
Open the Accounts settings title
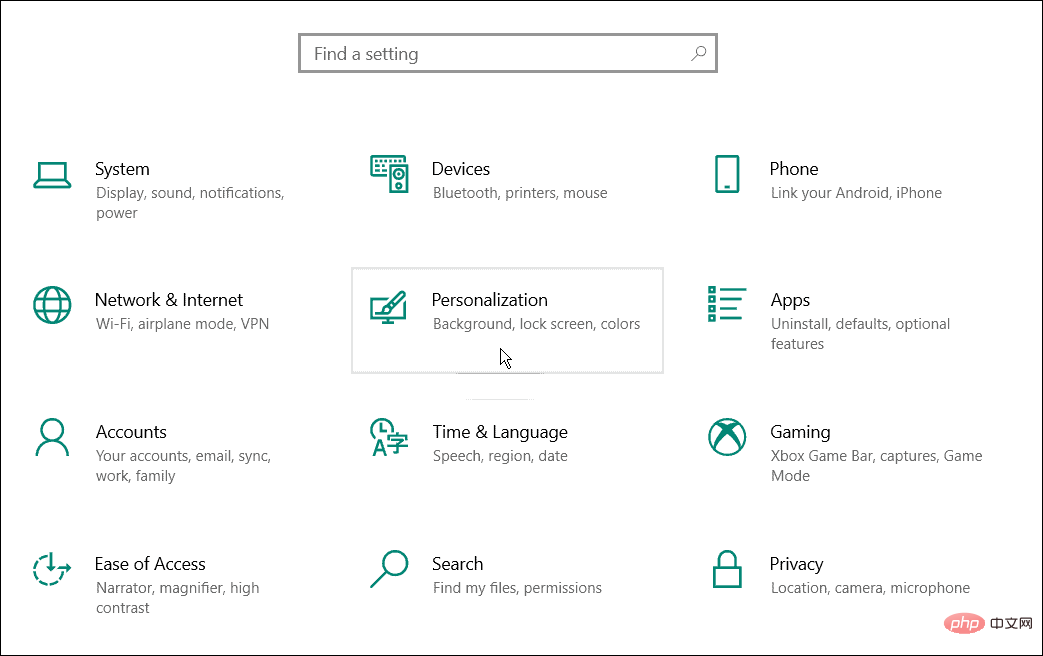(131, 432)
